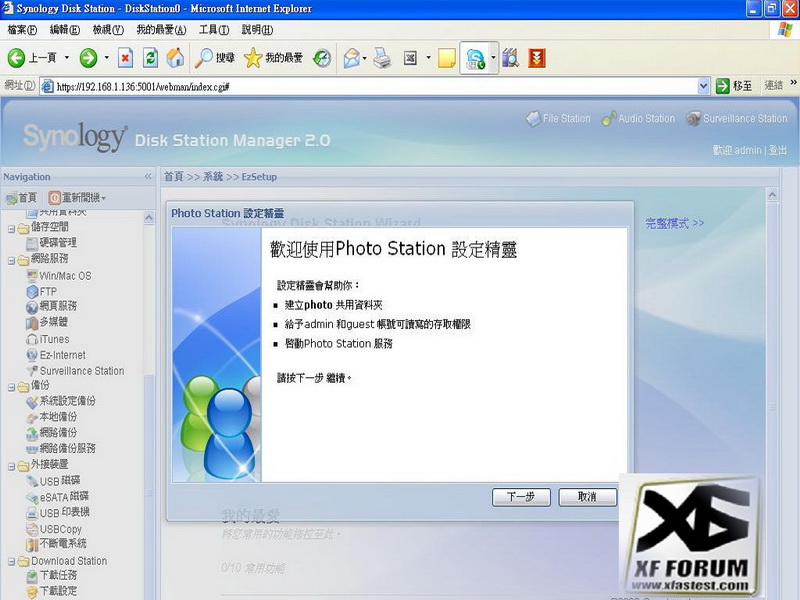Open the 檔案 menu
The image size is (800, 600).
(22, 30)
